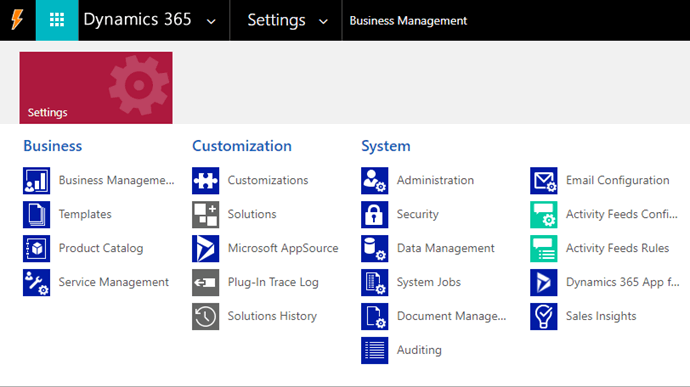This screenshot has width=690, height=387.
Task: Click the Security padlock icon
Action: pyautogui.click(x=374, y=214)
